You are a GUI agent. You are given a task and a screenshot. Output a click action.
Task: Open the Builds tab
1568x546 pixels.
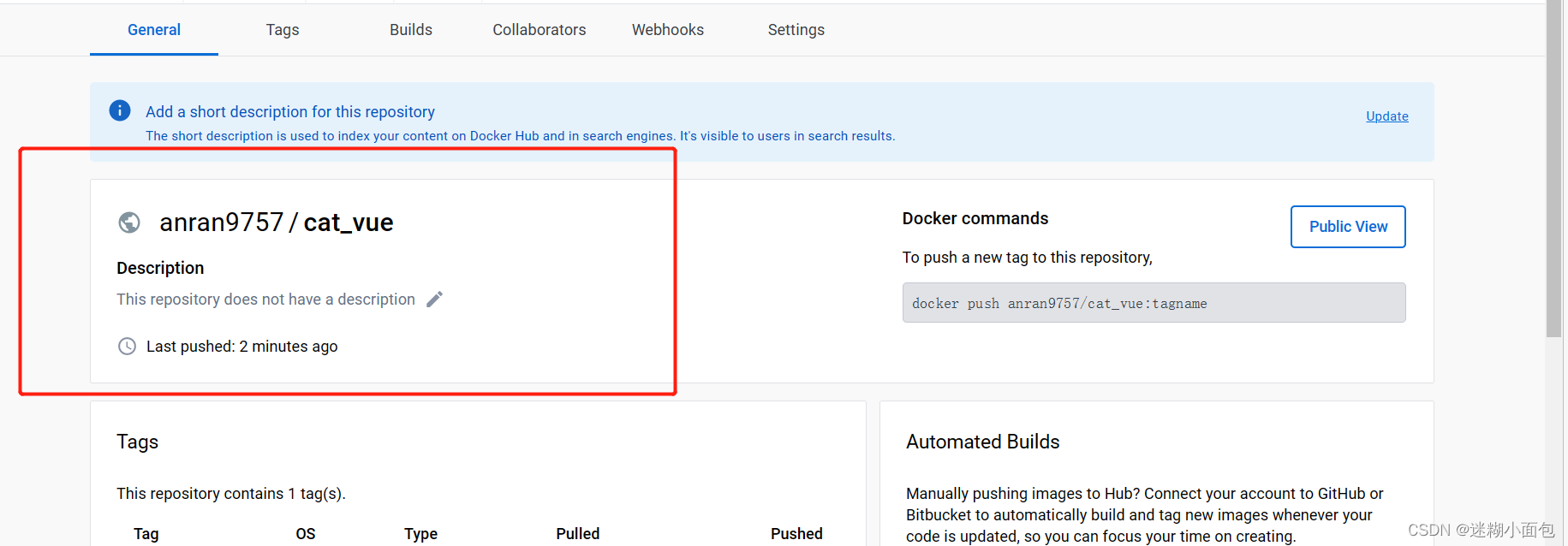[410, 29]
